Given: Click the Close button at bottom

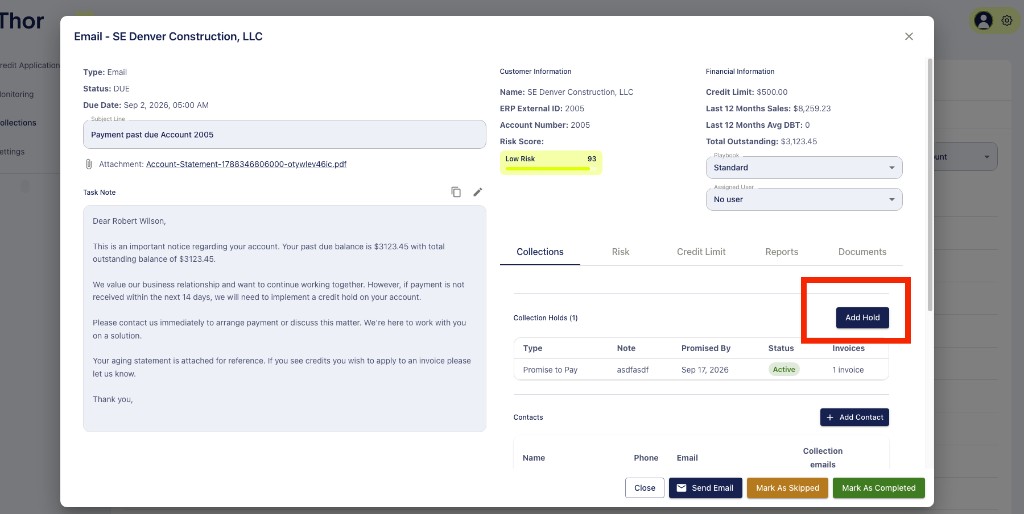Looking at the screenshot, I should pyautogui.click(x=645, y=488).
